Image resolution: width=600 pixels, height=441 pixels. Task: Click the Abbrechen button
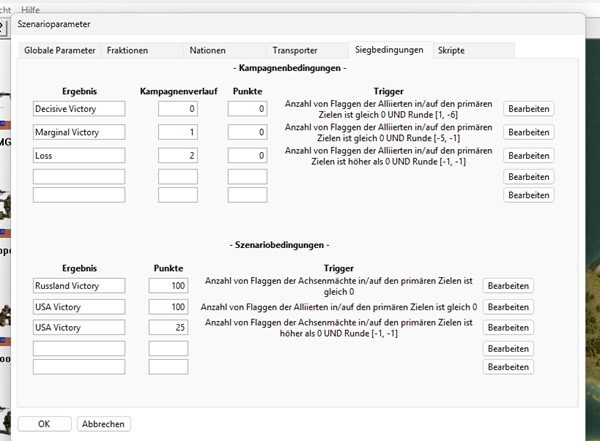pyautogui.click(x=104, y=424)
